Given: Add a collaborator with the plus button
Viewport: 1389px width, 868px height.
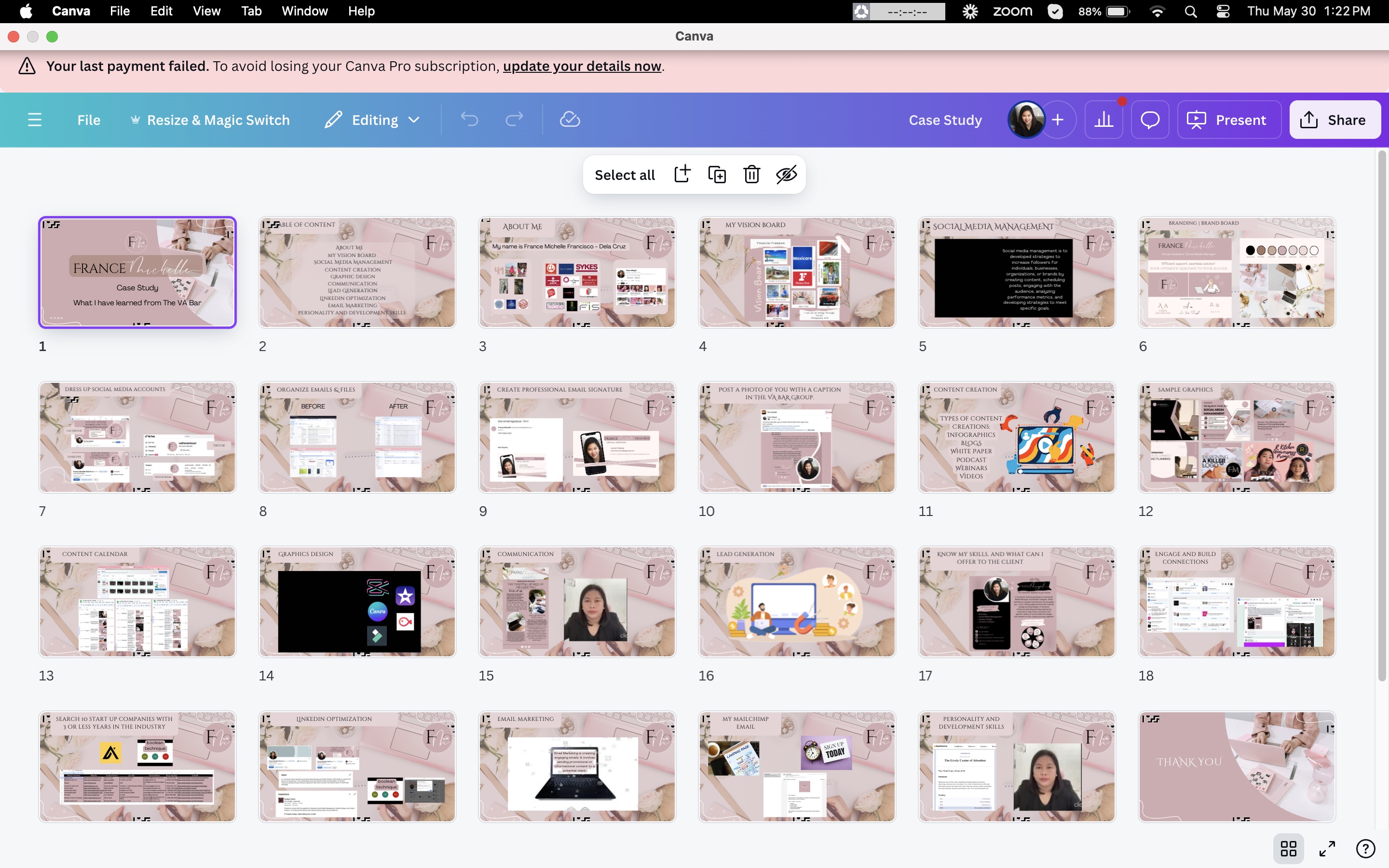Looking at the screenshot, I should (x=1058, y=120).
